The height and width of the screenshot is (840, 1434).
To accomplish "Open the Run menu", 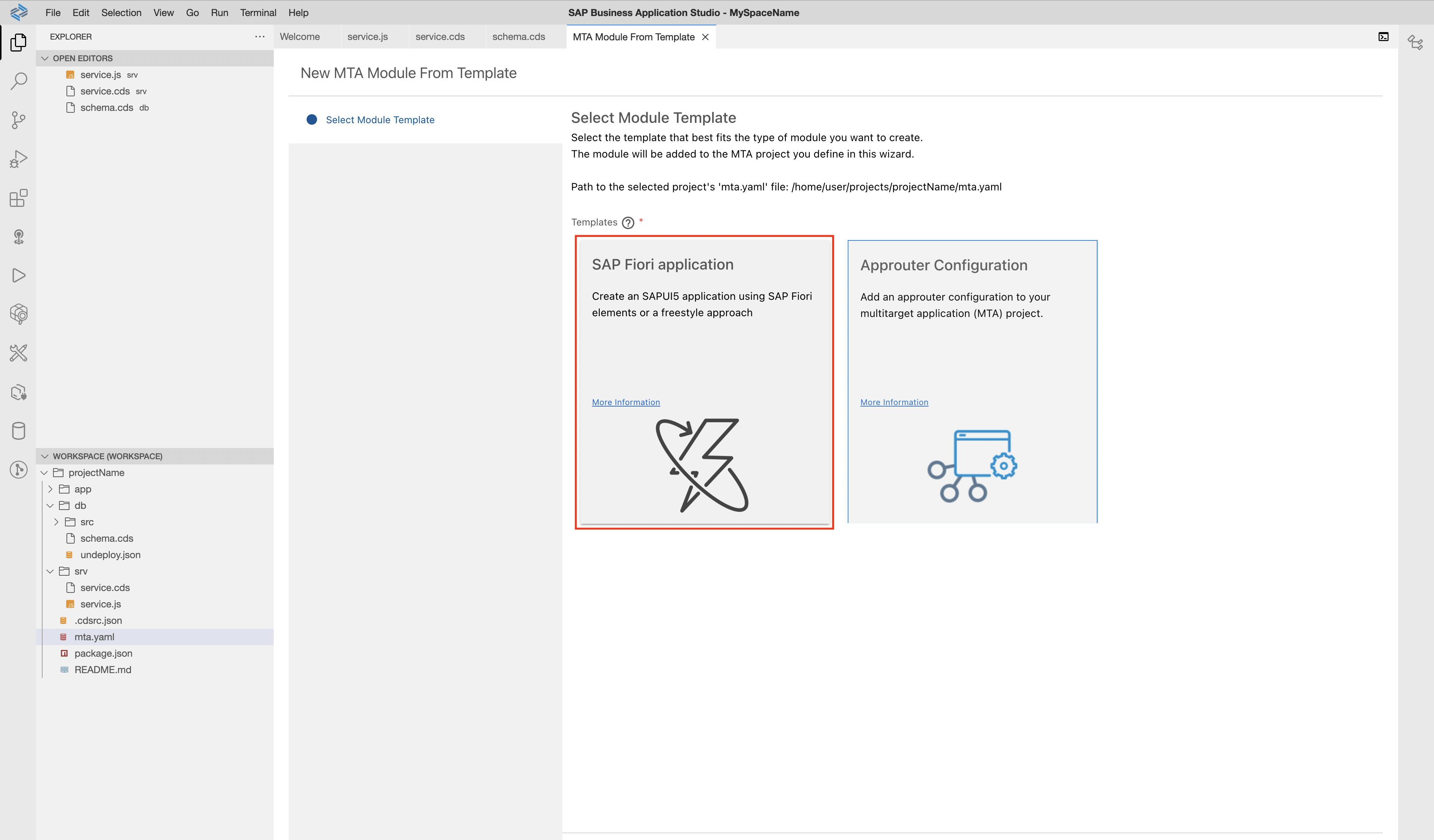I will (219, 13).
